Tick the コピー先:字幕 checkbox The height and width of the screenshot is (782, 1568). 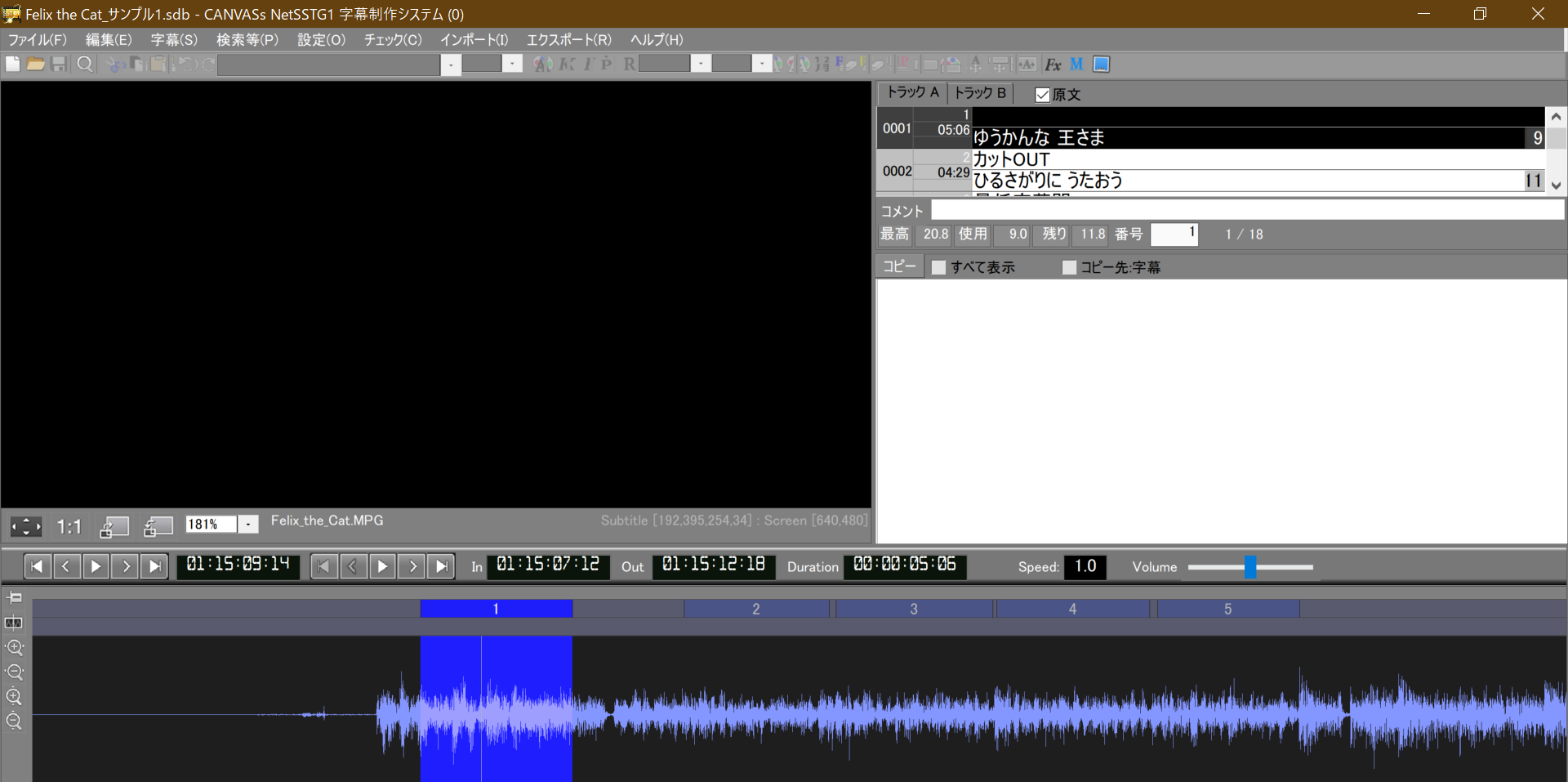pos(1069,267)
